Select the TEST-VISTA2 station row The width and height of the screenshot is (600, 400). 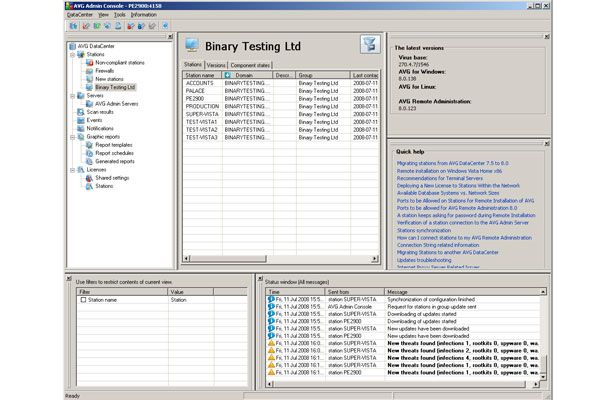pos(281,130)
